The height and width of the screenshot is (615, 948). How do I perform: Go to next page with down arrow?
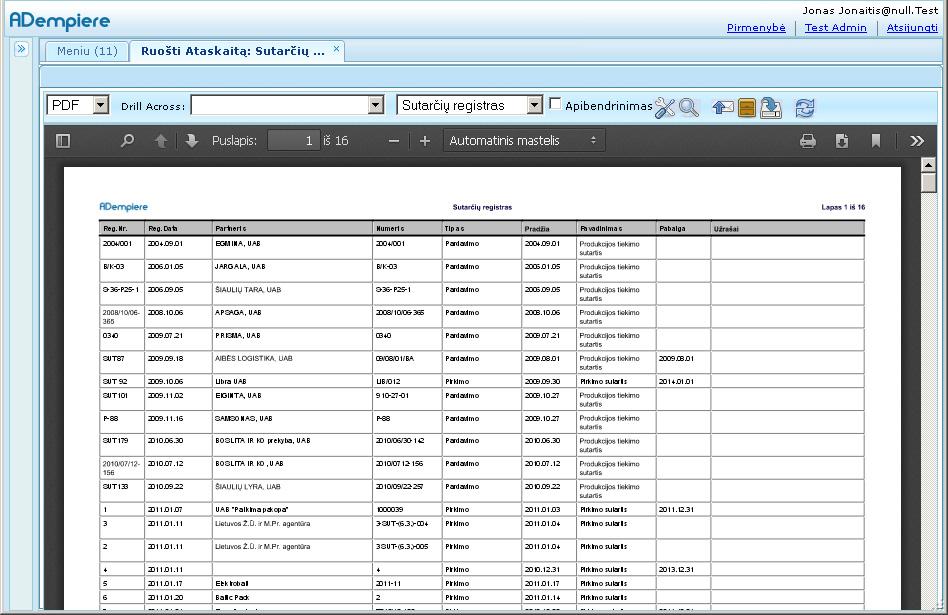point(192,141)
